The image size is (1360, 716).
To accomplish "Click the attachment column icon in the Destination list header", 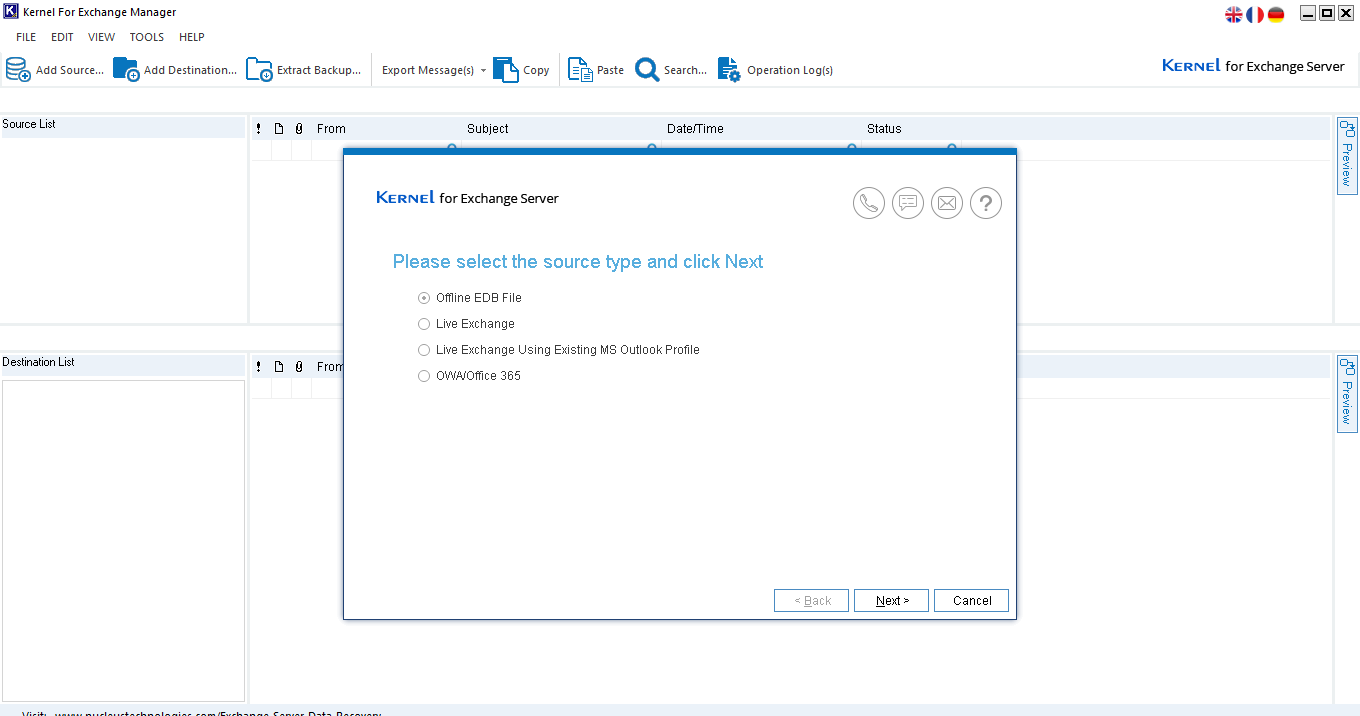I will click(299, 367).
